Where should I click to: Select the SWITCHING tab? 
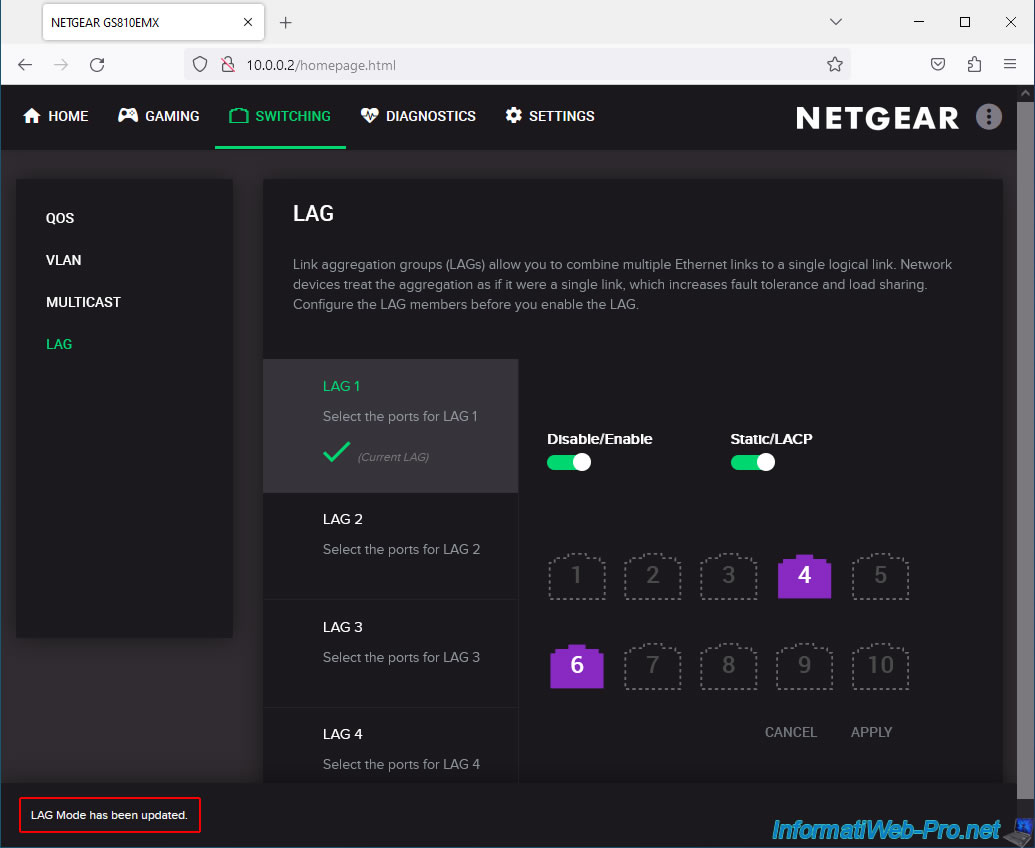tap(280, 116)
